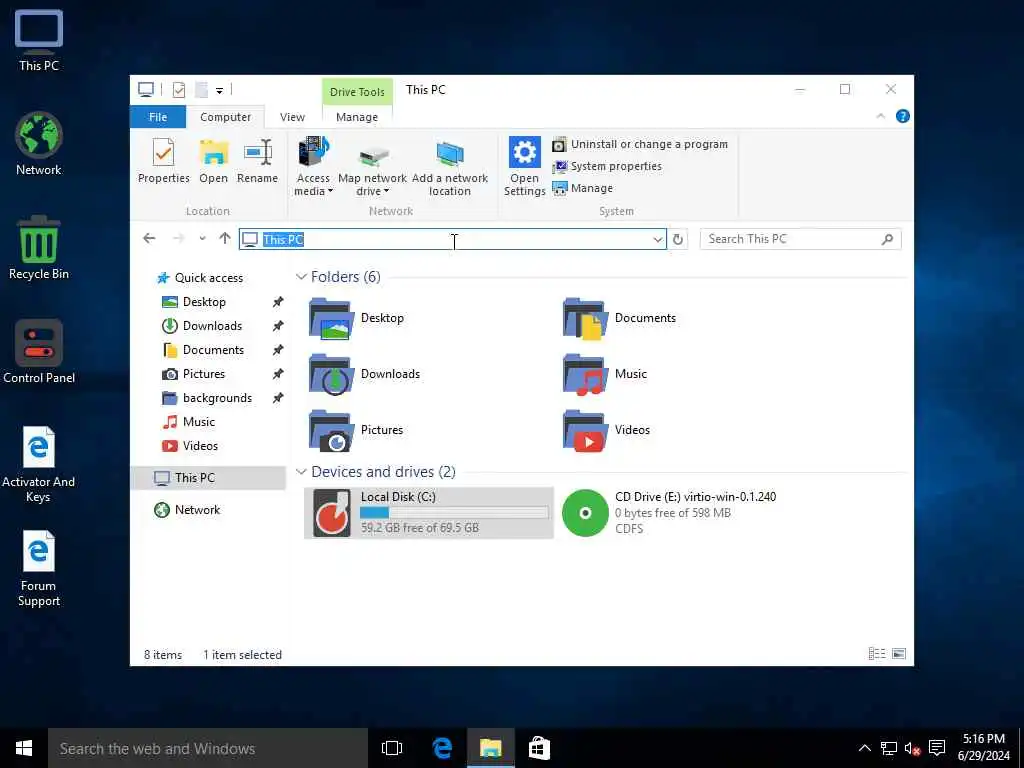The height and width of the screenshot is (768, 1024).
Task: Select Control Panel desktop icon
Action: tap(39, 351)
